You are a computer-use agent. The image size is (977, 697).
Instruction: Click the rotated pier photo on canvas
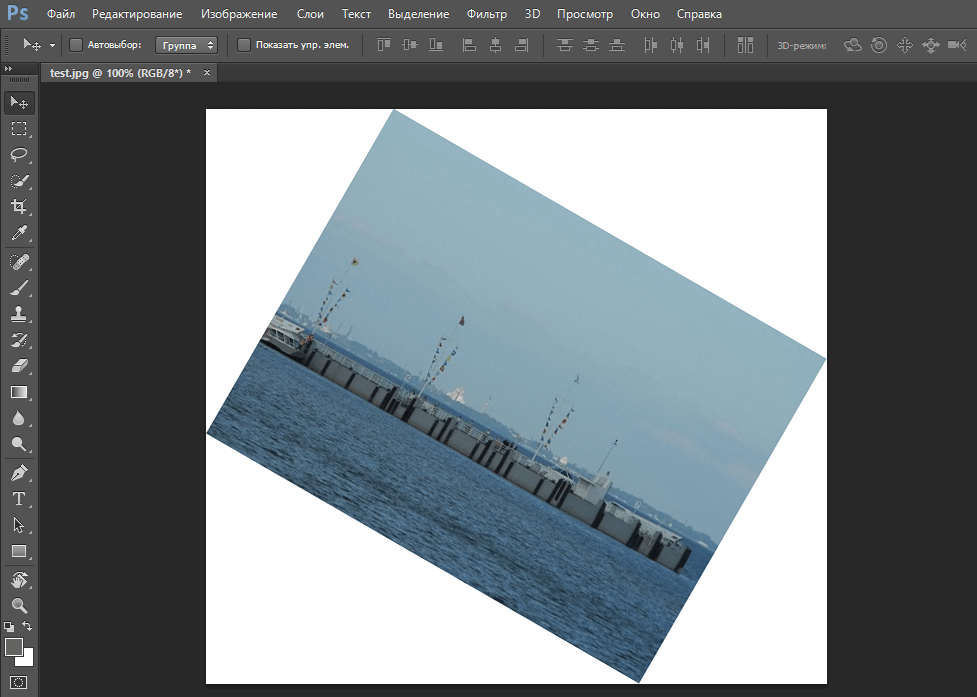pyautogui.click(x=516, y=396)
